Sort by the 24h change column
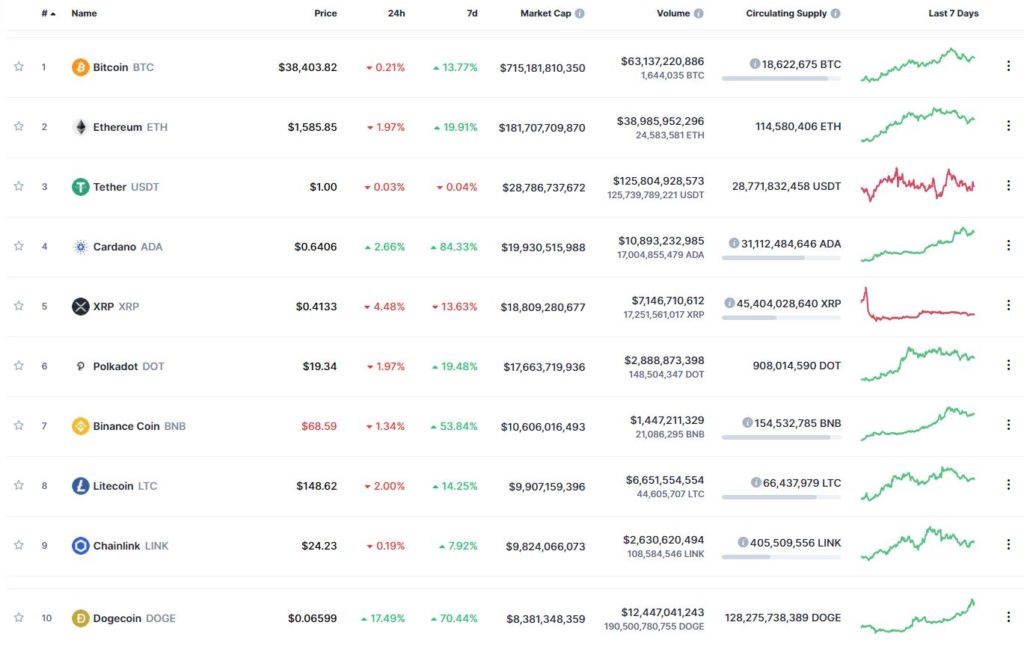1024x646 pixels. (396, 13)
